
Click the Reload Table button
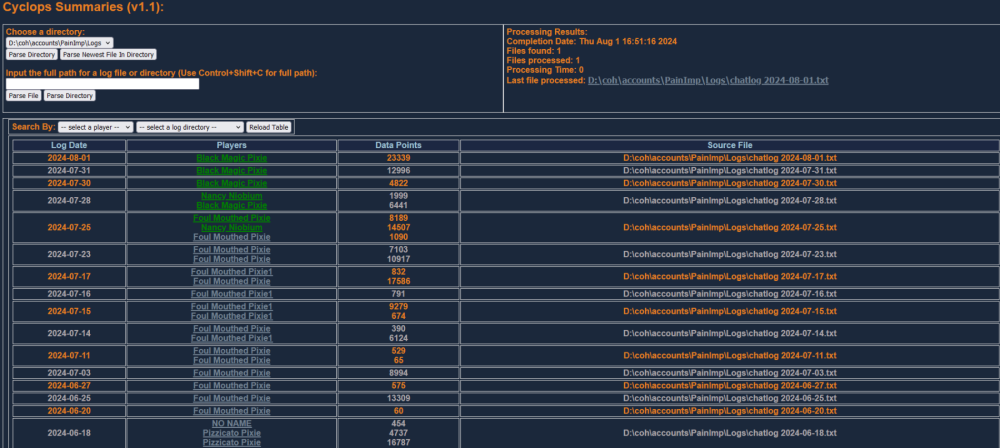269,128
